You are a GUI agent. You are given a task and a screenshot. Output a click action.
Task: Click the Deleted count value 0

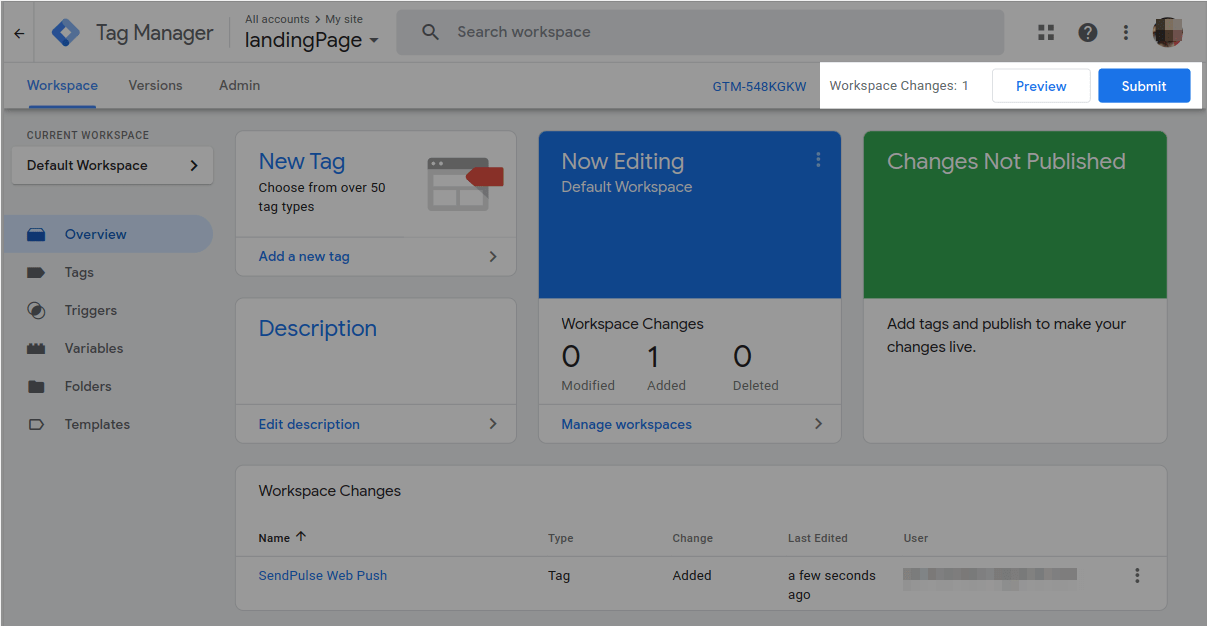[742, 357]
